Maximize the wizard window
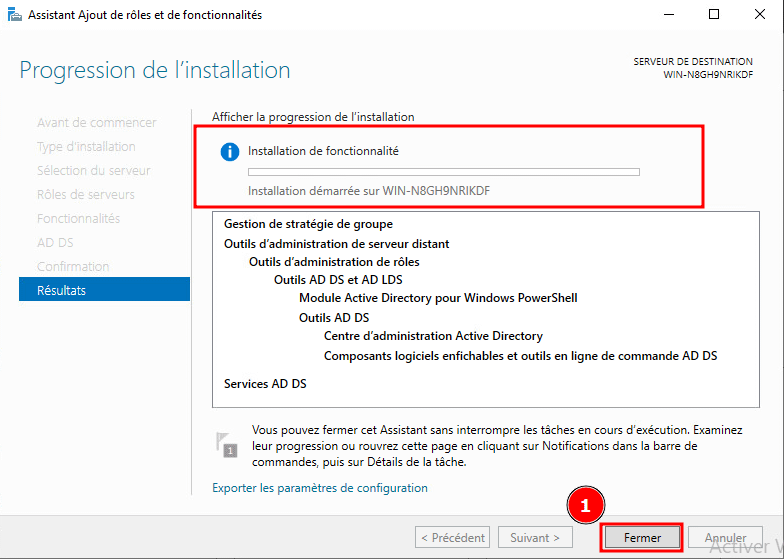Viewport: 784px width, 559px height. click(714, 15)
